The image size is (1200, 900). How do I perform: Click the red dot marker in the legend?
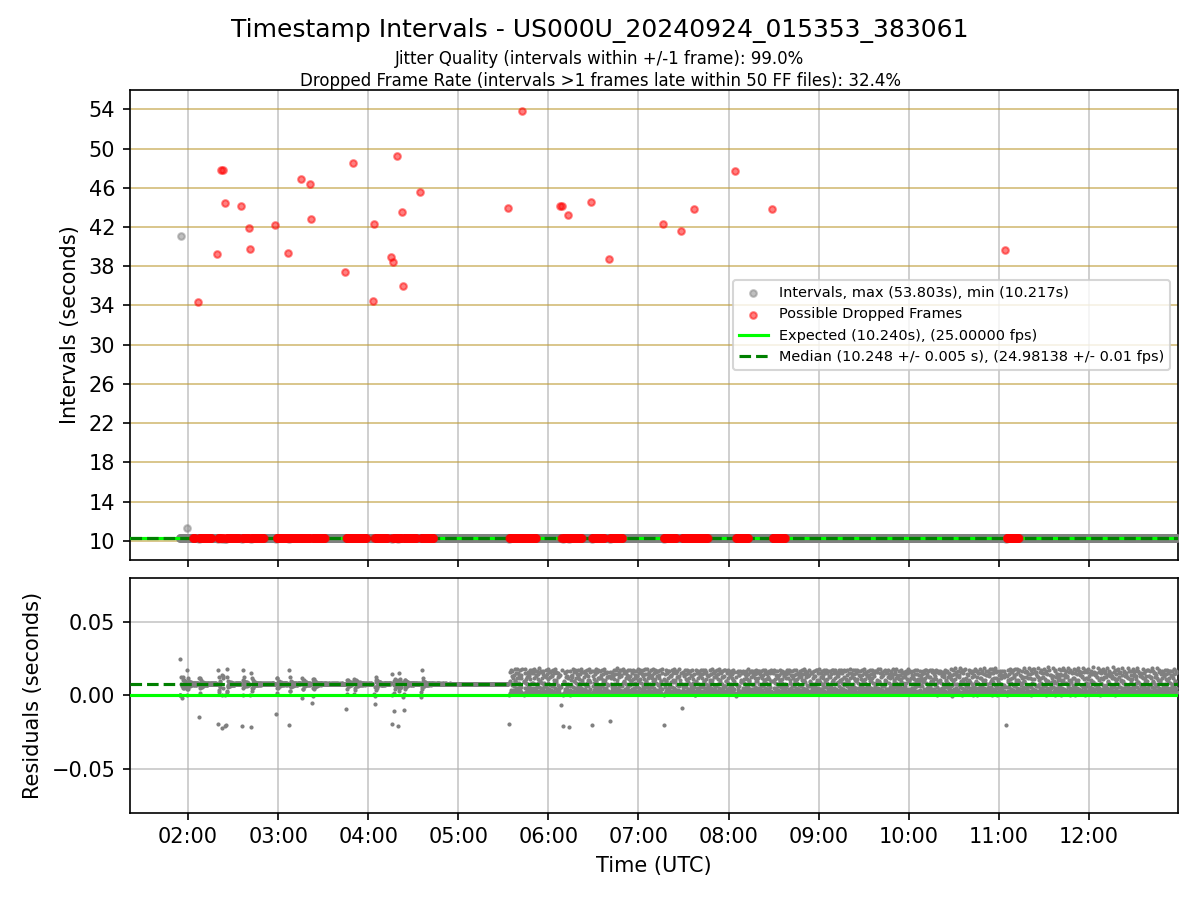pyautogui.click(x=753, y=314)
